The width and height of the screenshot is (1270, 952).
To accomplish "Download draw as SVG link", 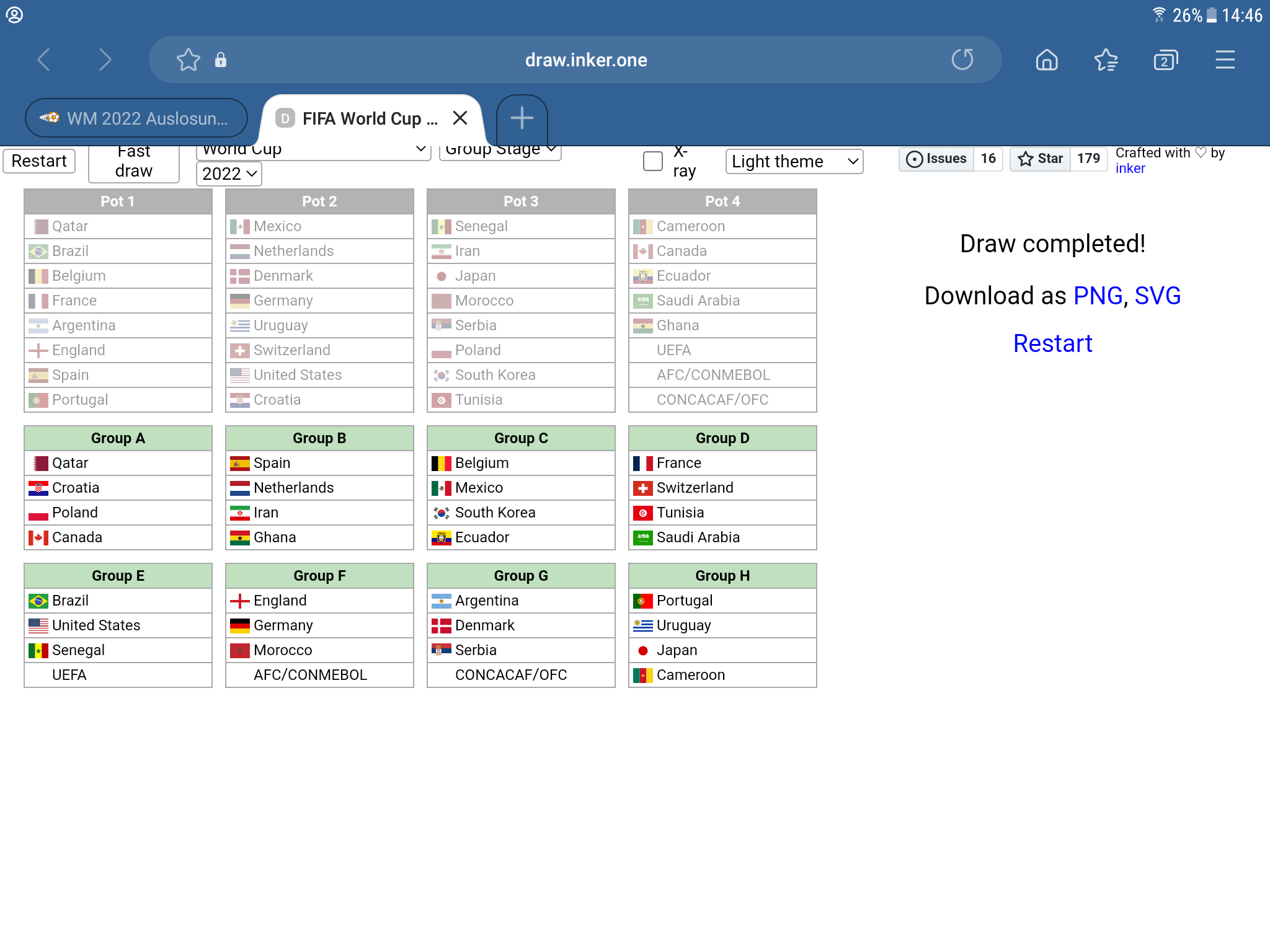I will click(1158, 296).
